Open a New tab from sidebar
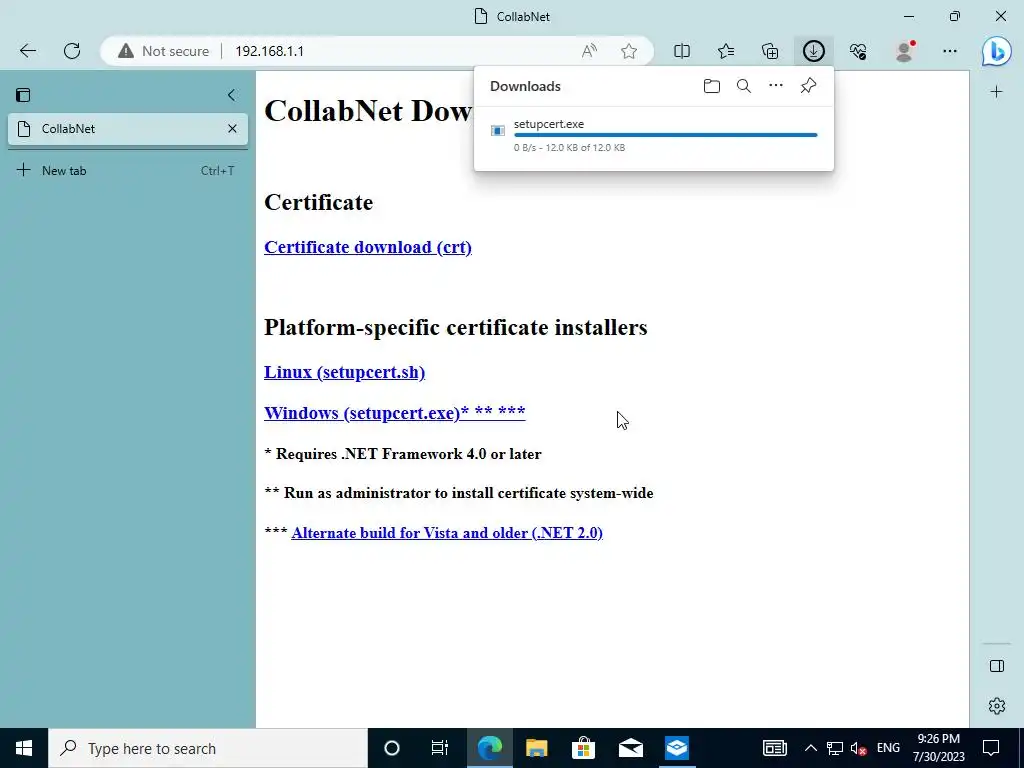 pos(128,170)
